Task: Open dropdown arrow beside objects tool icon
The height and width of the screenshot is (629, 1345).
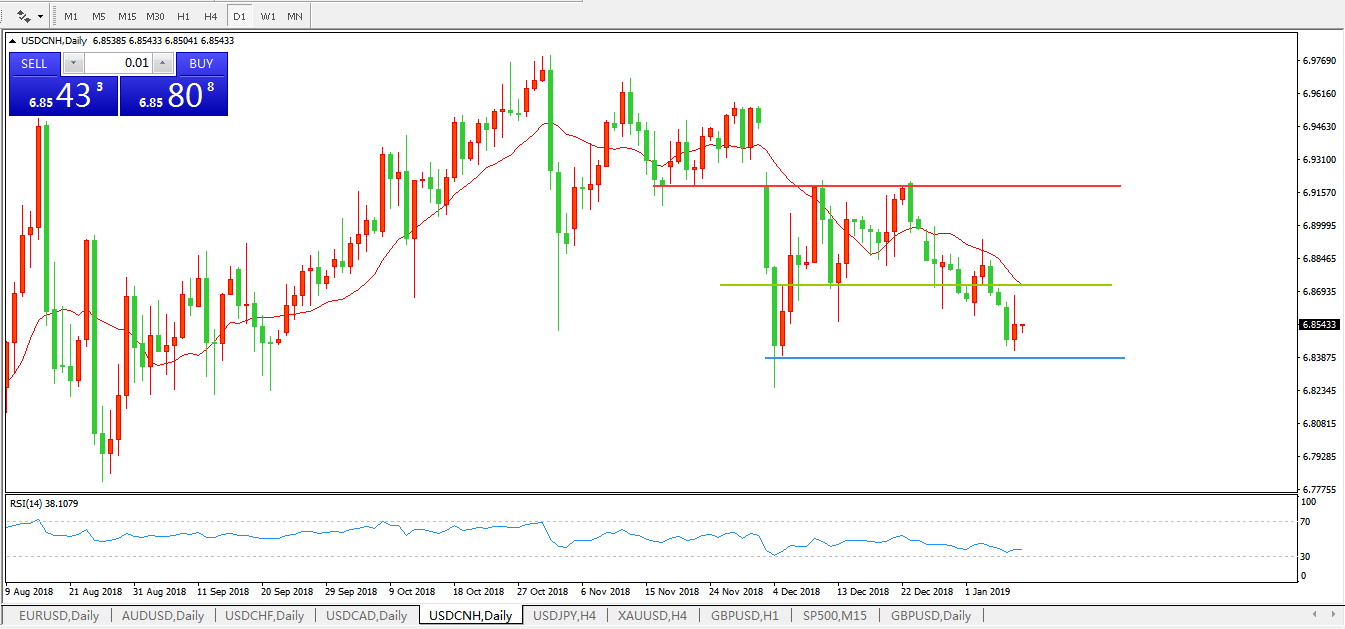Action: [40, 16]
